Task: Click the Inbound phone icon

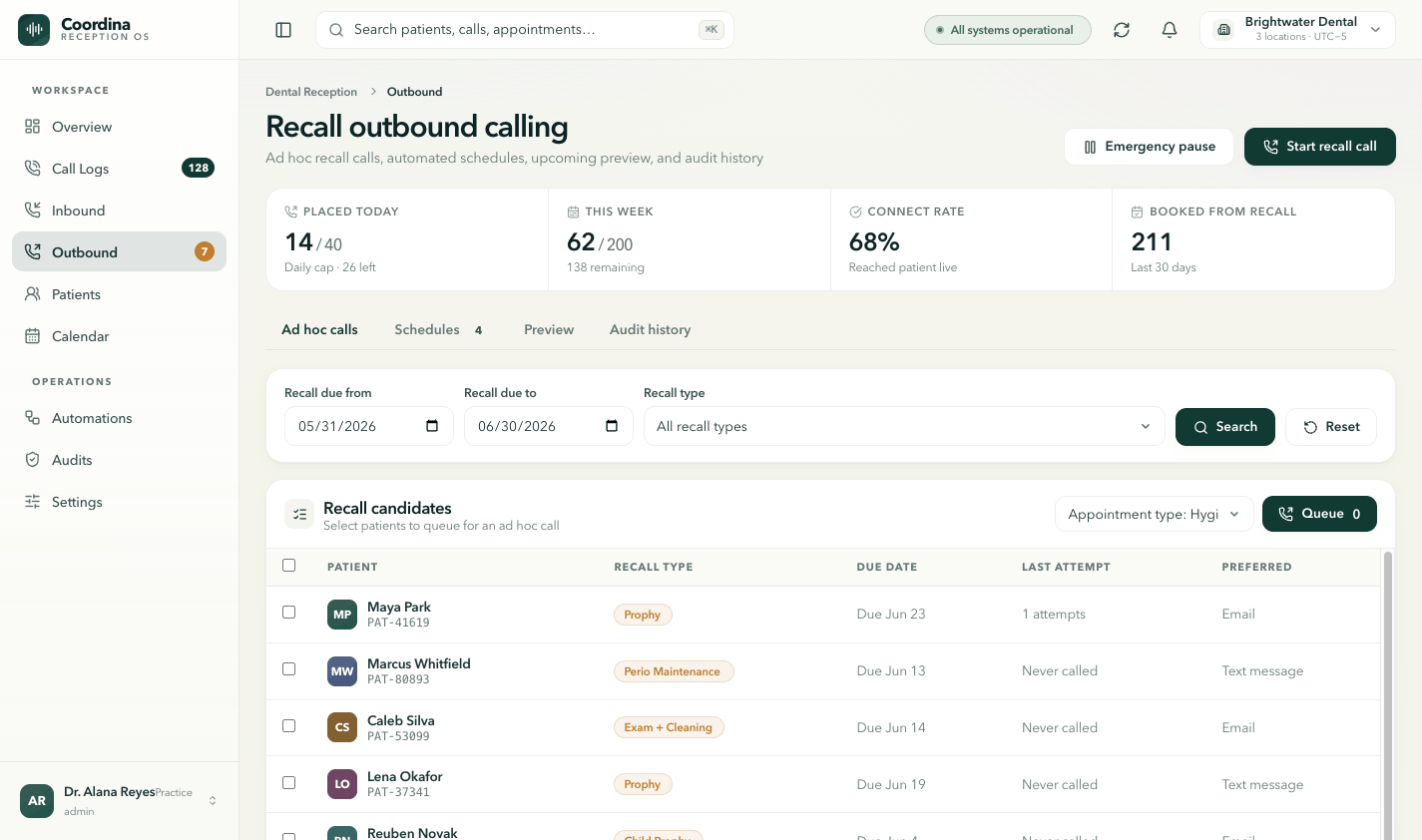Action: point(33,210)
